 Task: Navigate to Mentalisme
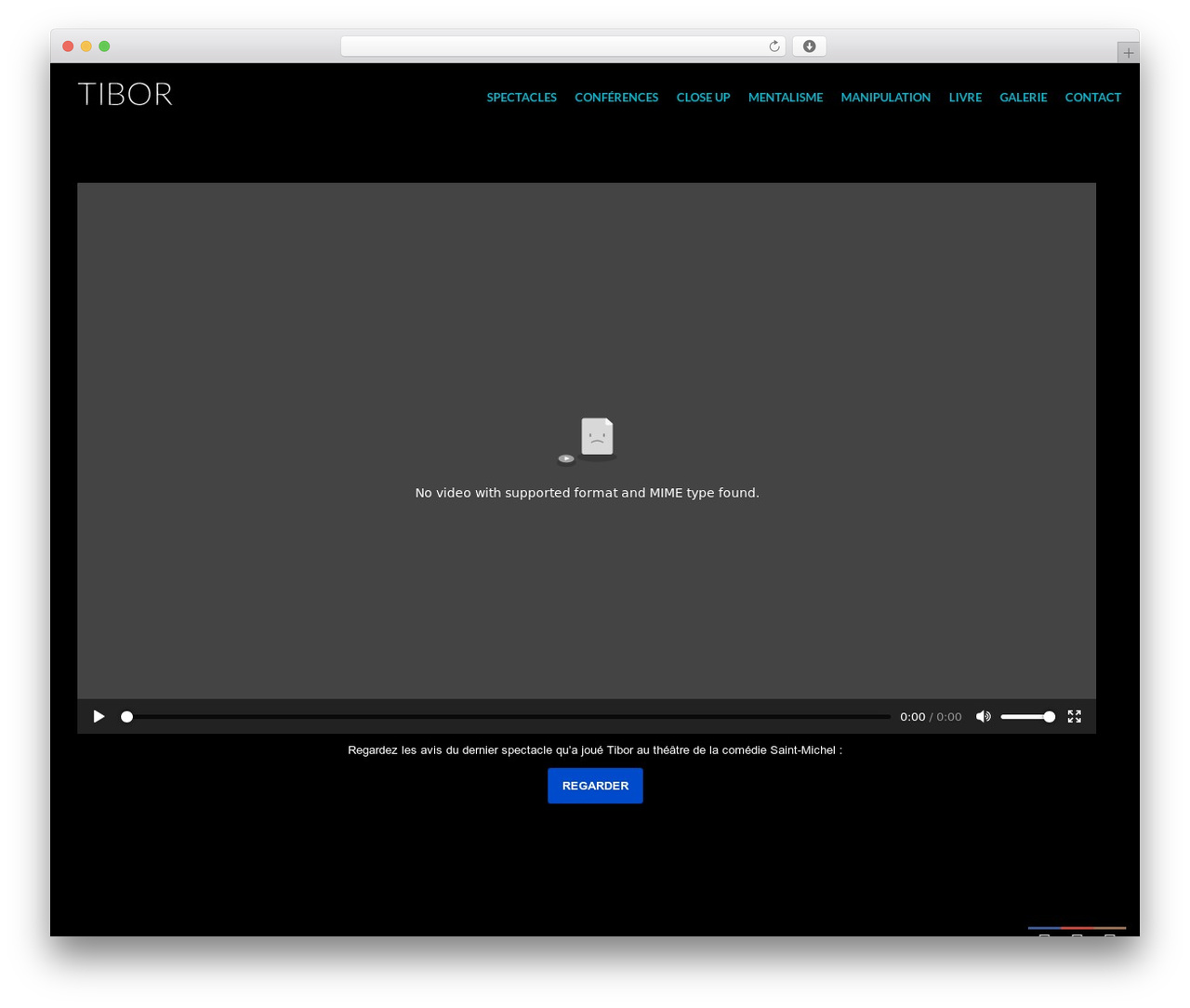(x=786, y=97)
